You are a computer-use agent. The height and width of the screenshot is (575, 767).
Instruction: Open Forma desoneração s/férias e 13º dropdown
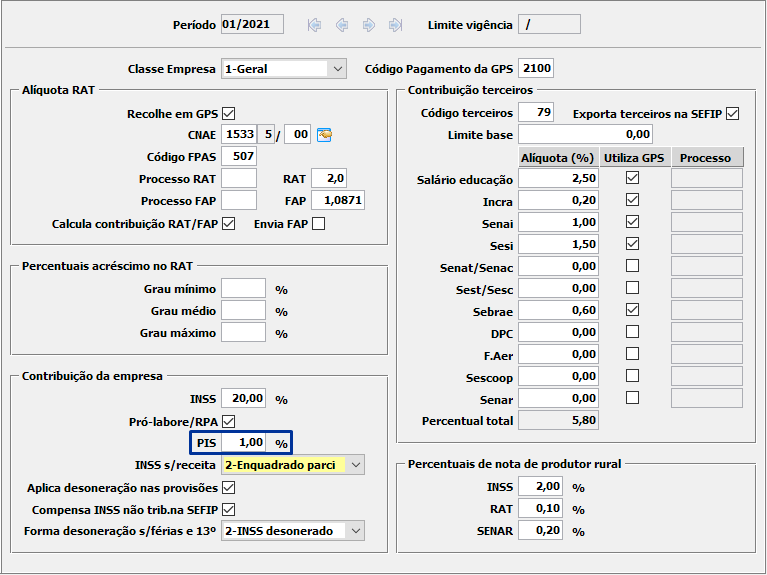(355, 530)
